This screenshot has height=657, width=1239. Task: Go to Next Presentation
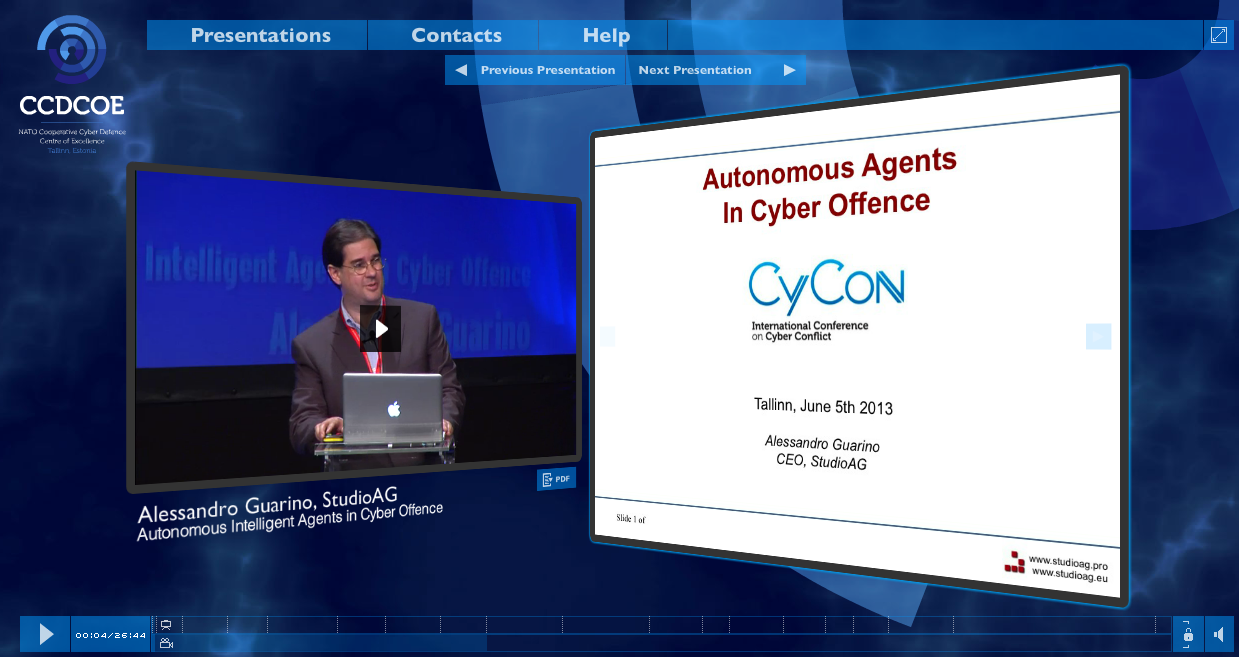[695, 70]
